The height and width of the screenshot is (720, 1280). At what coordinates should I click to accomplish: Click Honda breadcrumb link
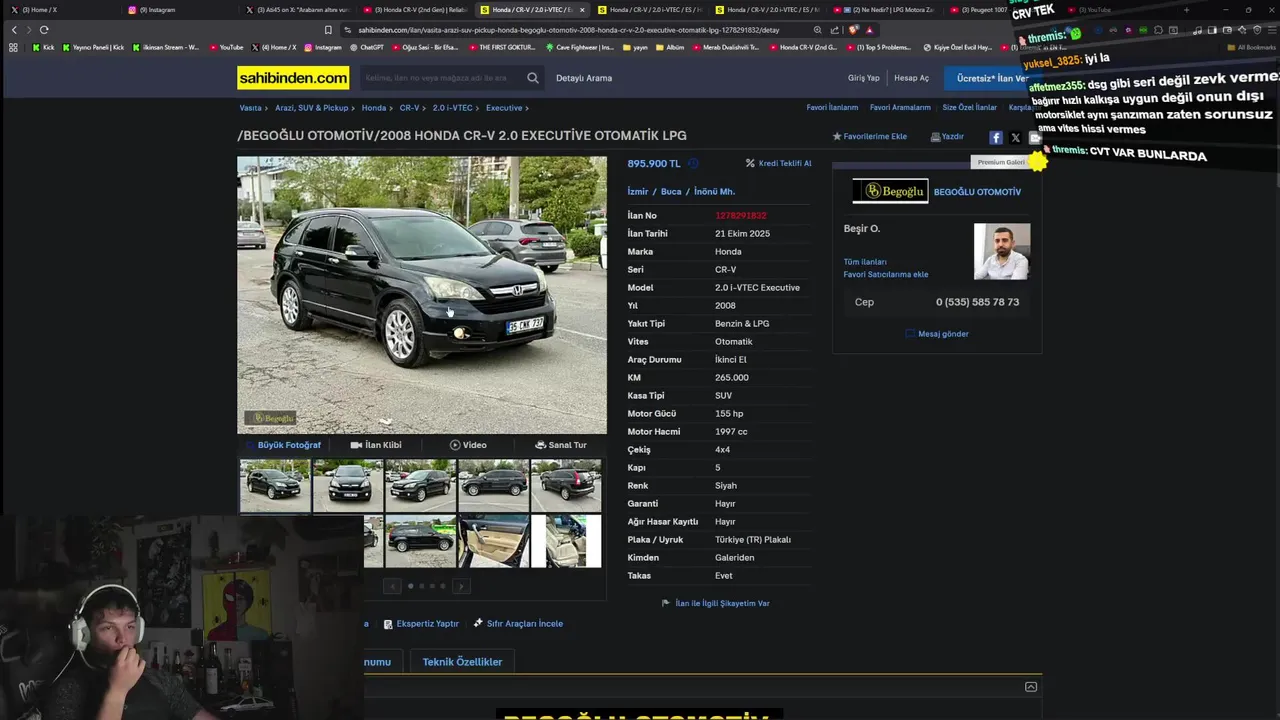point(374,108)
